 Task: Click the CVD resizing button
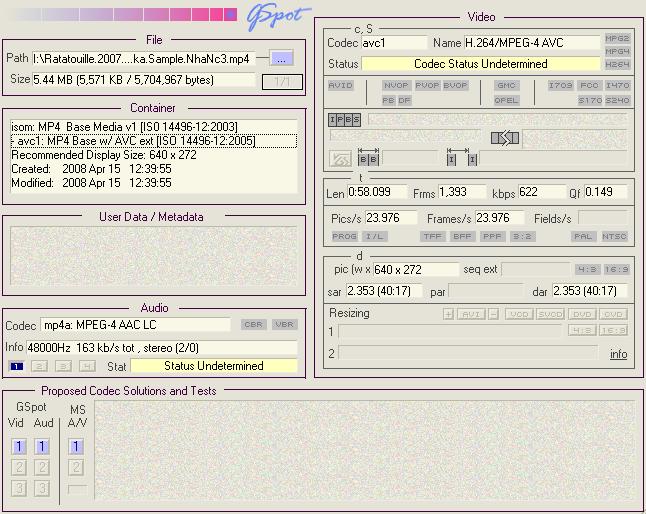click(x=613, y=314)
